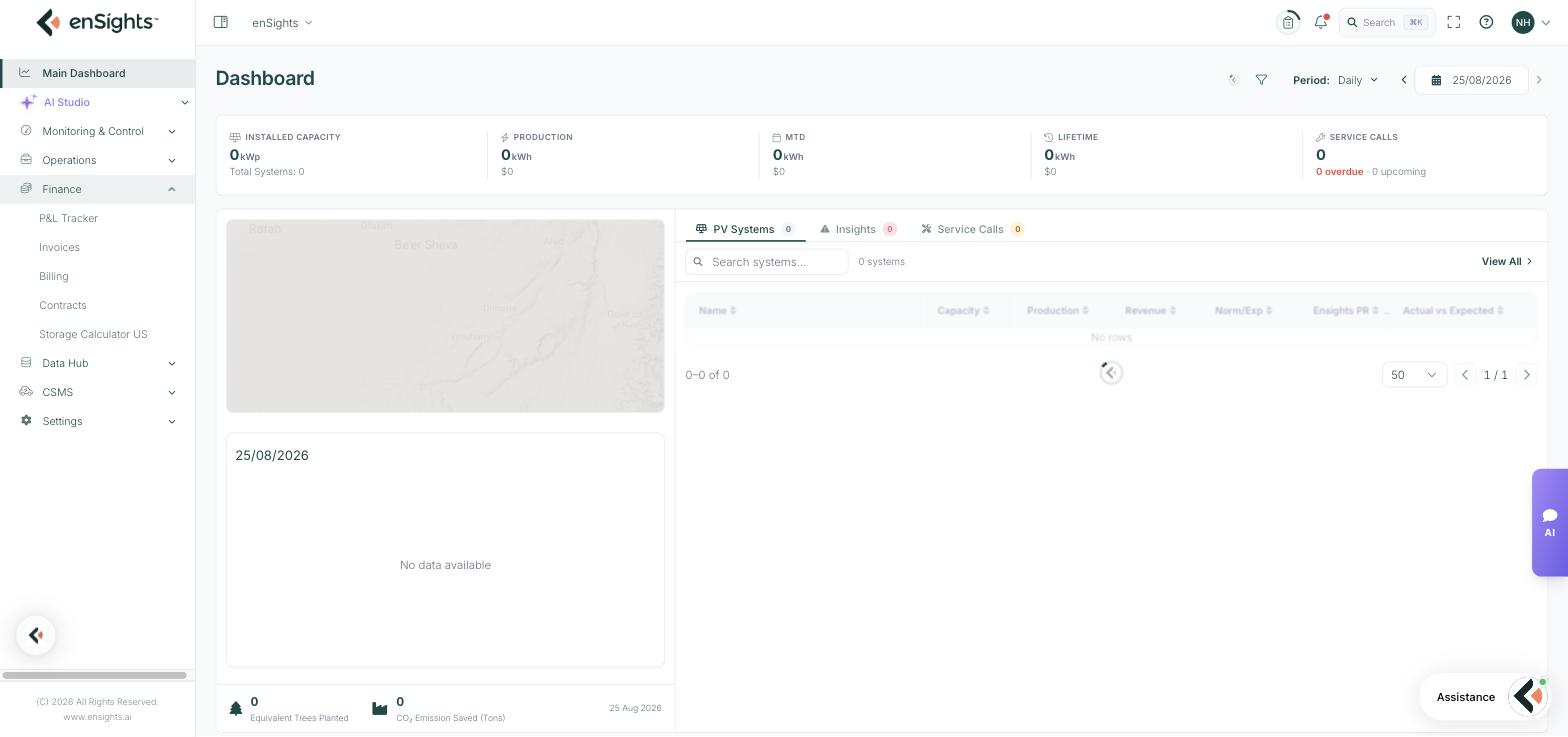1568x737 pixels.
Task: Click the enSights logo
Action: (97, 22)
